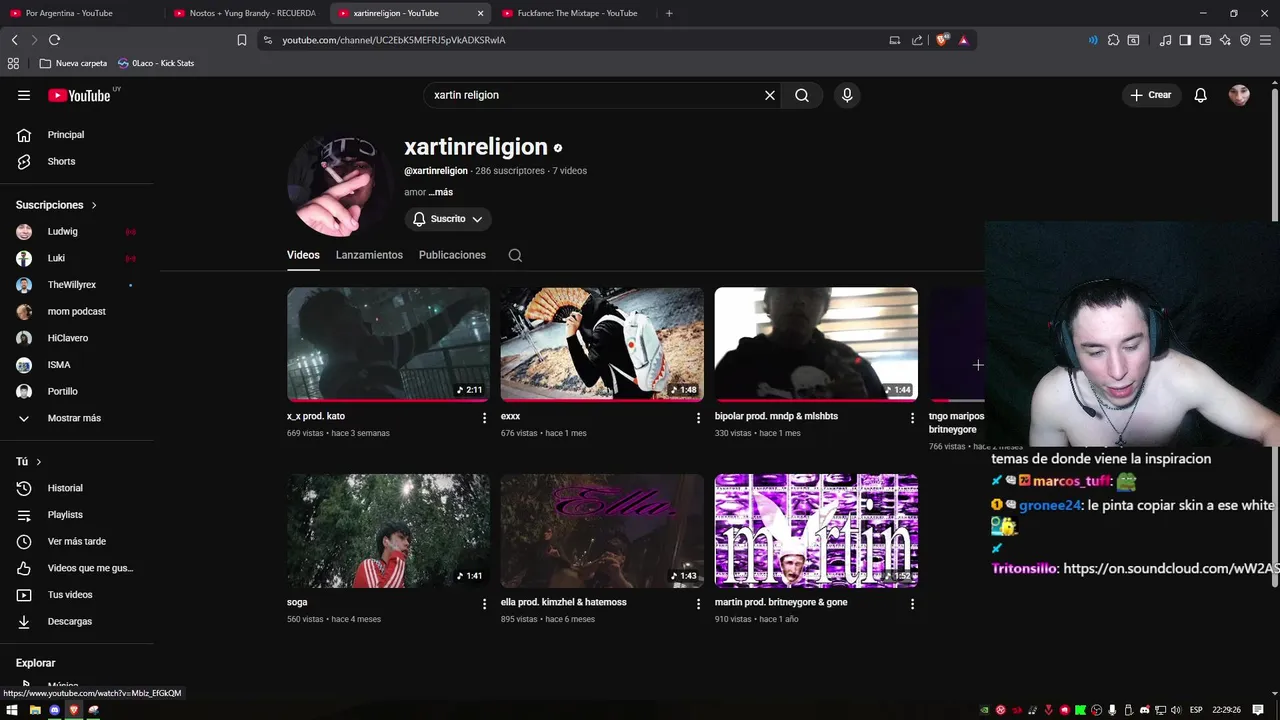Click the Brave Shields lion icon

[942, 40]
